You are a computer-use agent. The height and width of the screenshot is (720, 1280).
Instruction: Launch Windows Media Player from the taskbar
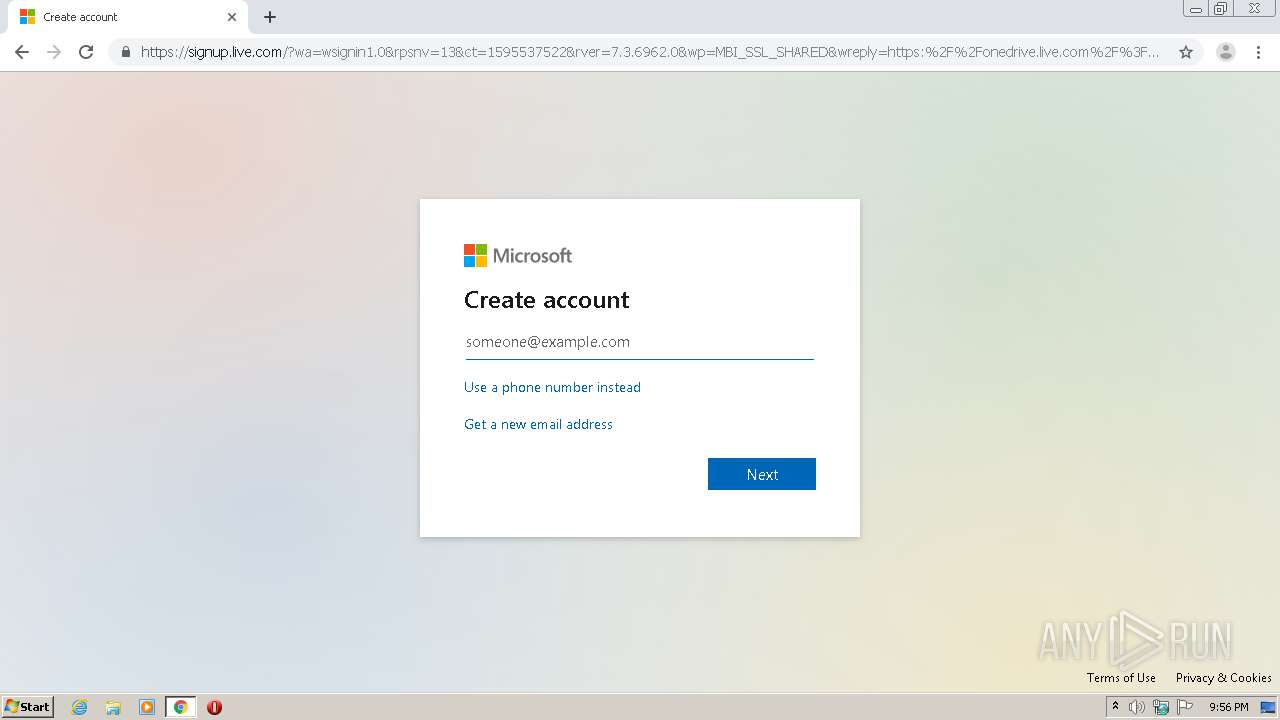(x=147, y=707)
